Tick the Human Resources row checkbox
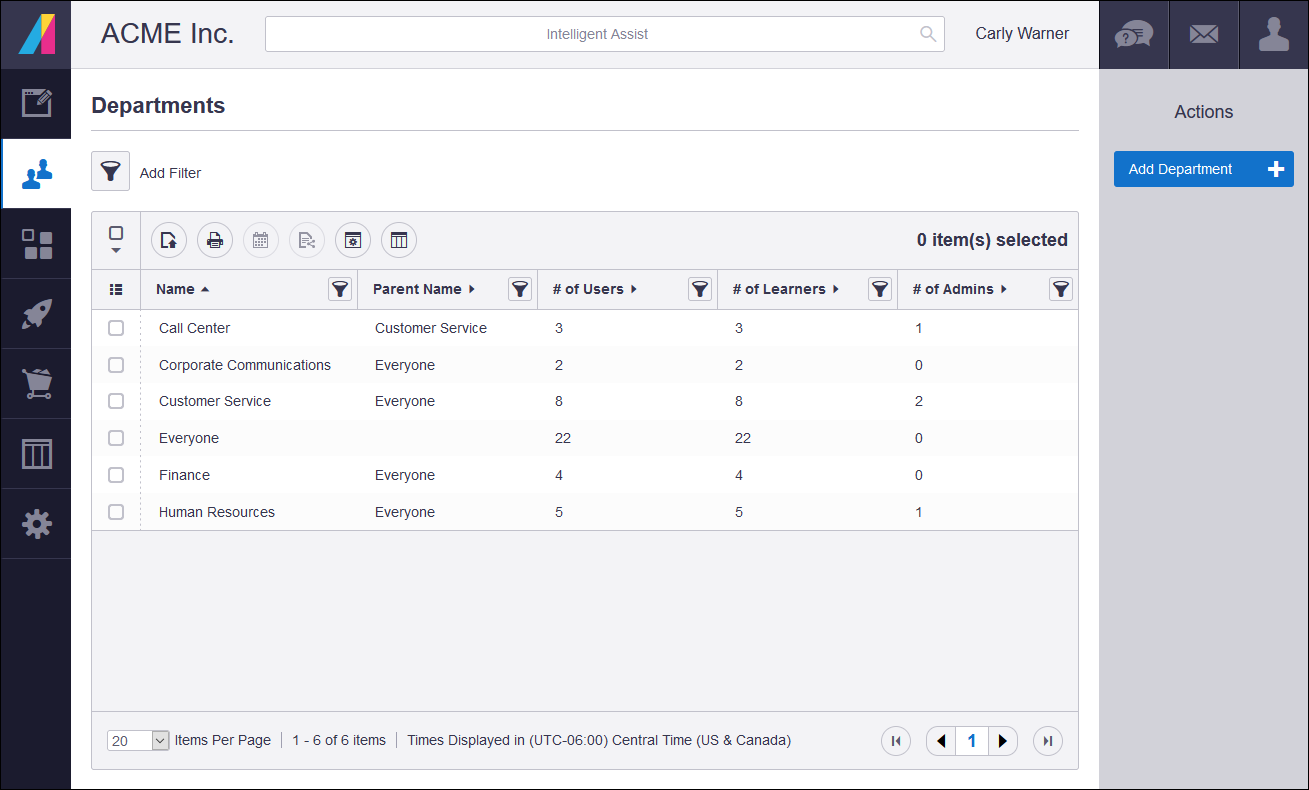 [x=116, y=512]
